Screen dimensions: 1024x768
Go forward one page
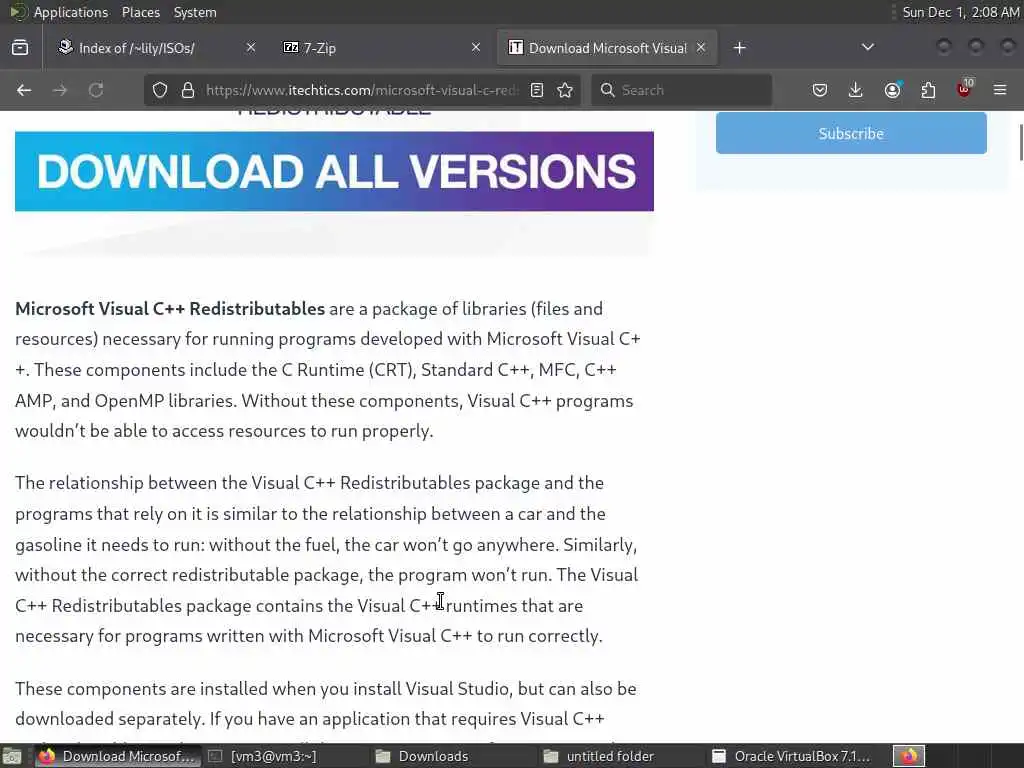coord(60,90)
